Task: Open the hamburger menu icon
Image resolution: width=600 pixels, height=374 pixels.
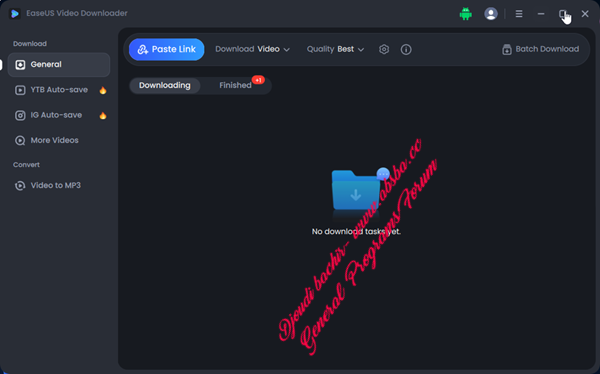Action: click(x=519, y=14)
